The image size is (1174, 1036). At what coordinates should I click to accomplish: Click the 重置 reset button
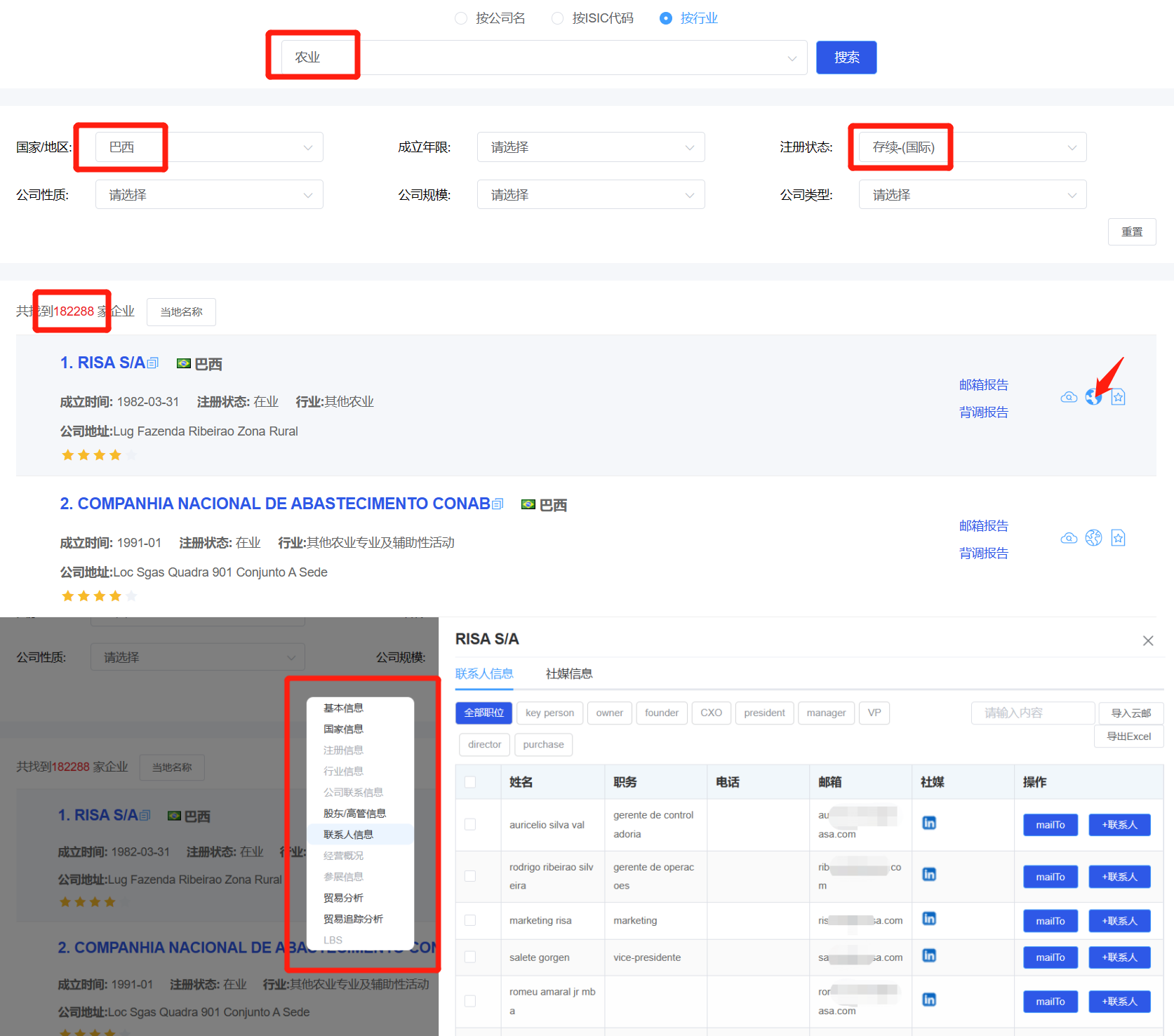(x=1132, y=232)
